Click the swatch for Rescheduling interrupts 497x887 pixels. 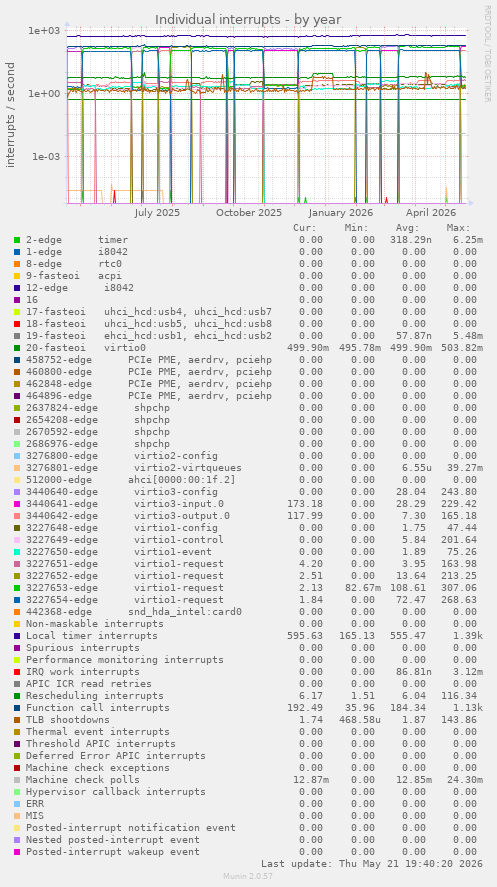pyautogui.click(x=17, y=696)
